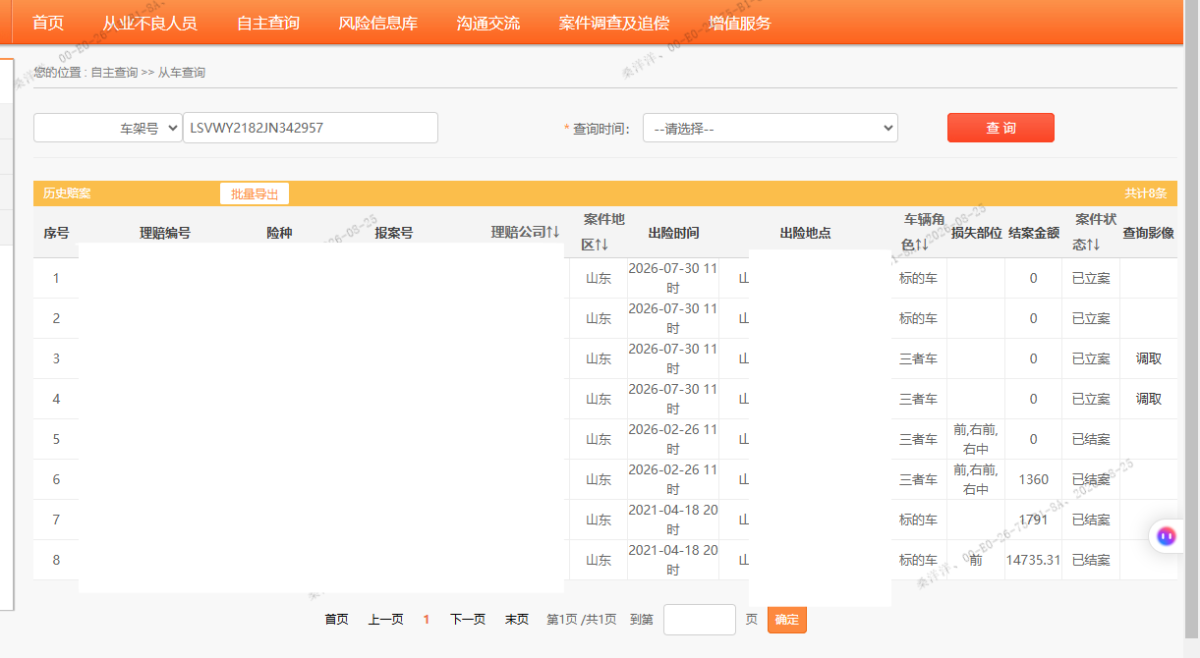Viewport: 1200px width, 658px height.
Task: Click the red 查询 button
Action: tap(1001, 128)
